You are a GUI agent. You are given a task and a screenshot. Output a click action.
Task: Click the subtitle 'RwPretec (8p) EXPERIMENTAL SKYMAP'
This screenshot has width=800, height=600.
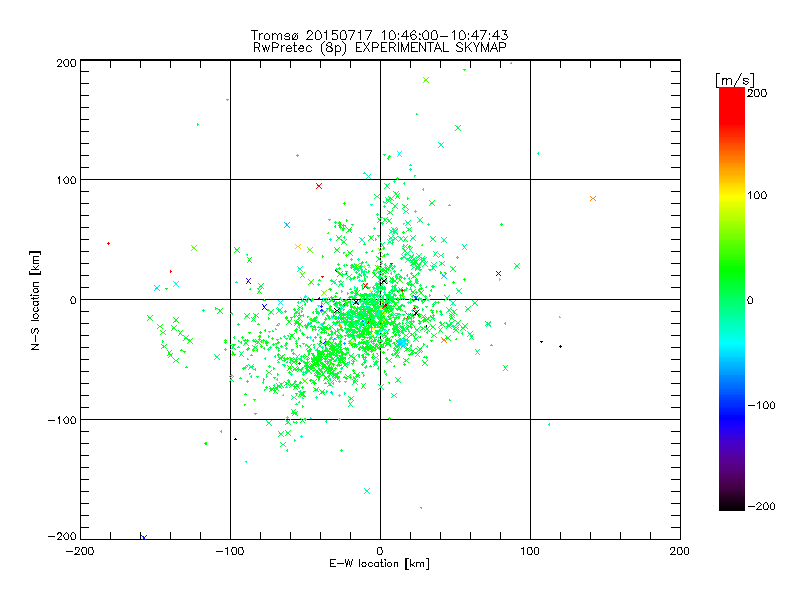click(380, 47)
